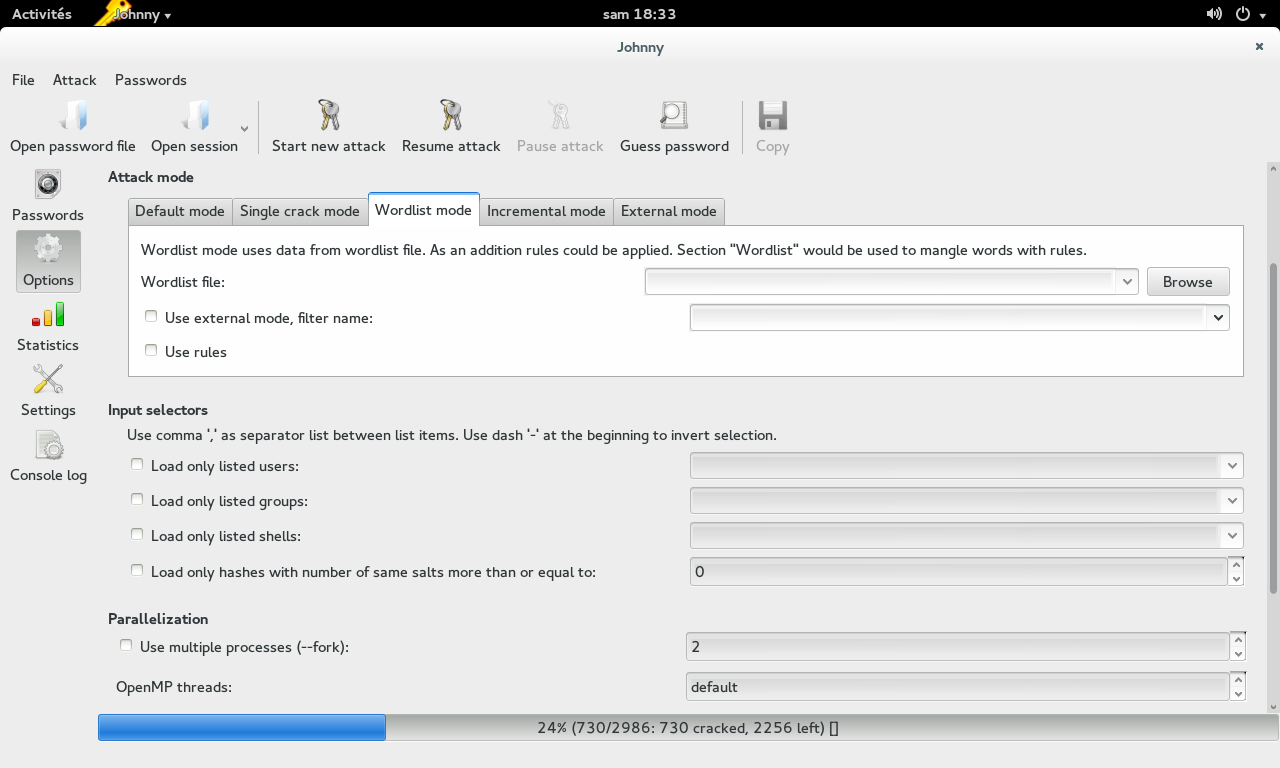Enable Use multiple processes (--fork)

point(126,645)
